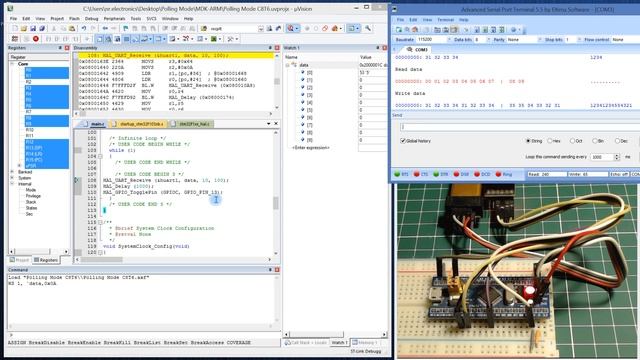Toggle the Global history checkbox
The height and width of the screenshot is (360, 640).
point(403,141)
